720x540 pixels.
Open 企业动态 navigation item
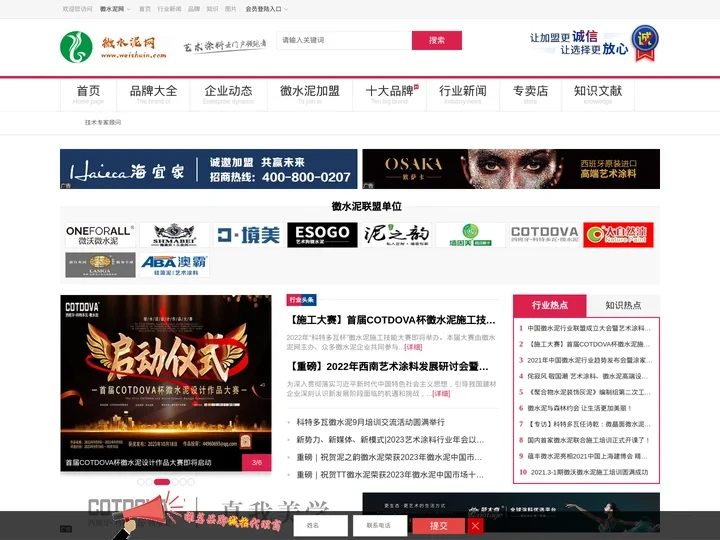pos(229,95)
